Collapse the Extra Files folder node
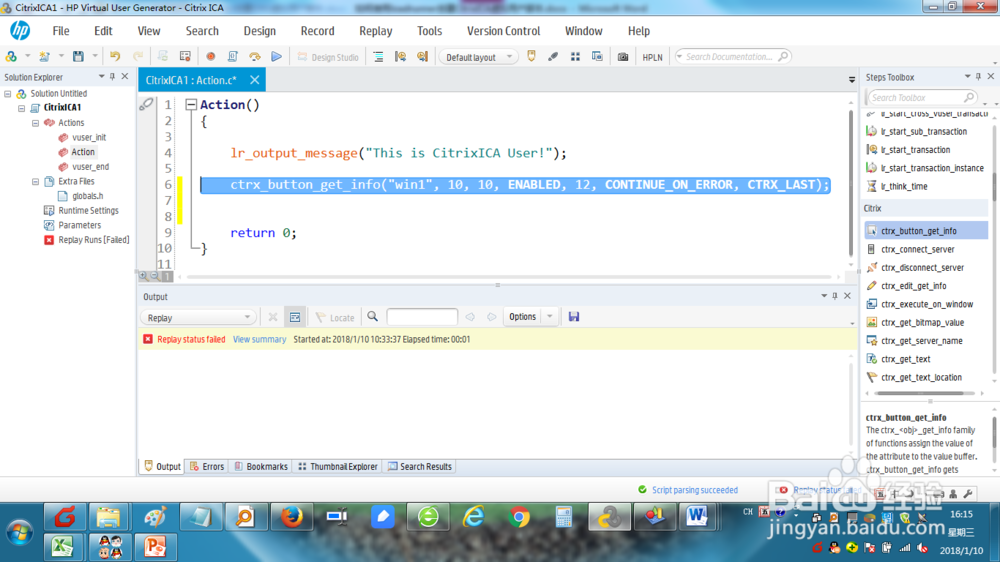 [x=36, y=181]
